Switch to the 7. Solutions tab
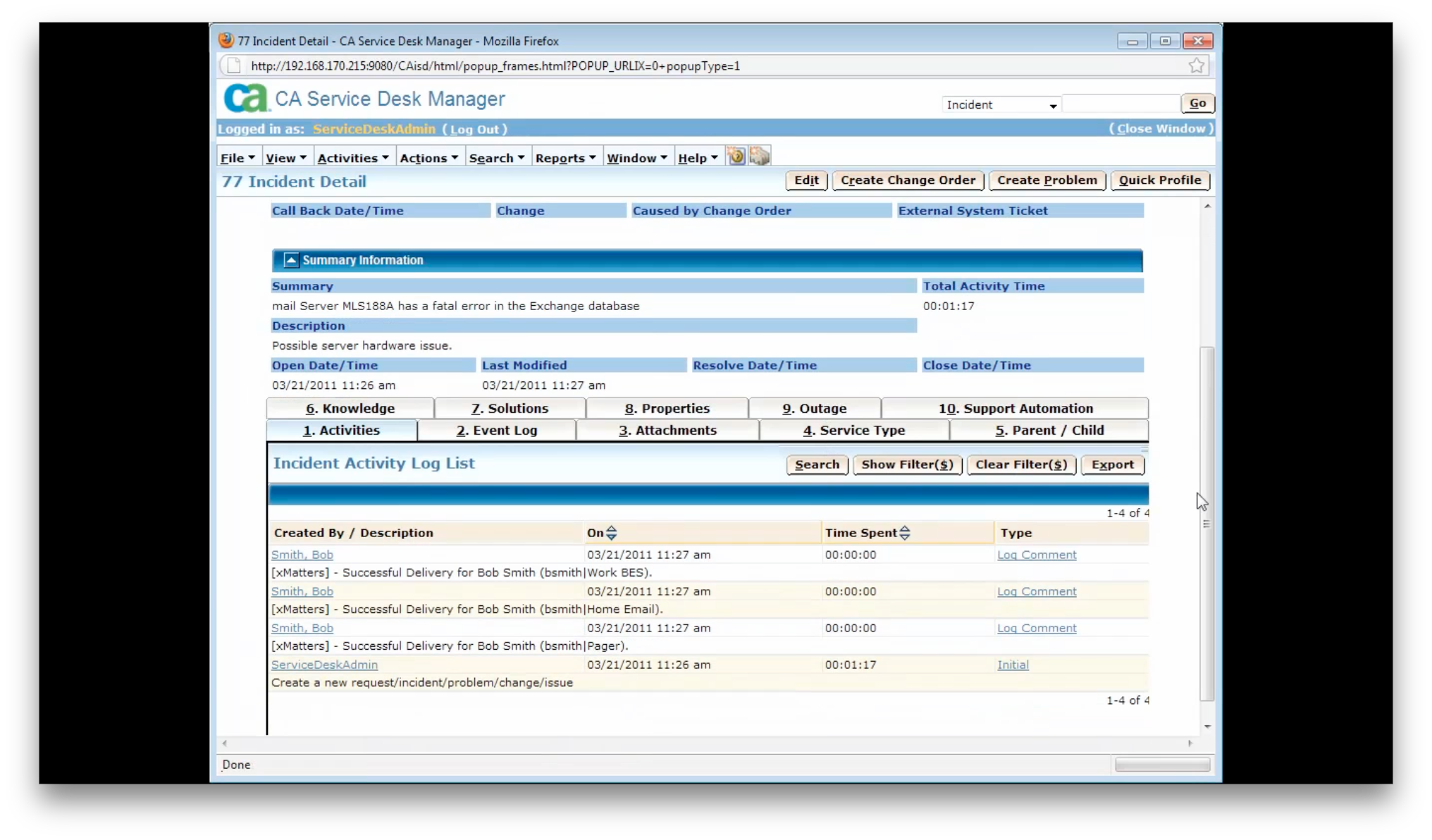Screen dimensions: 1432x840 pyautogui.click(x=510, y=409)
